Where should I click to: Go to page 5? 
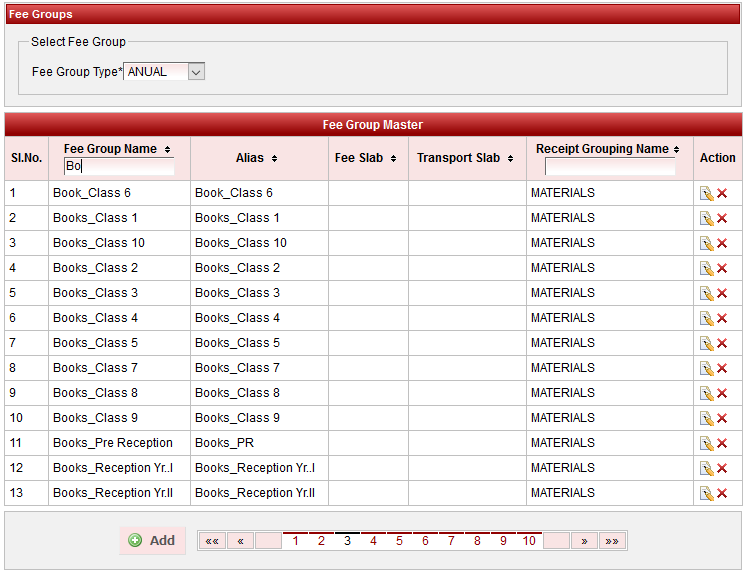pyautogui.click(x=399, y=541)
